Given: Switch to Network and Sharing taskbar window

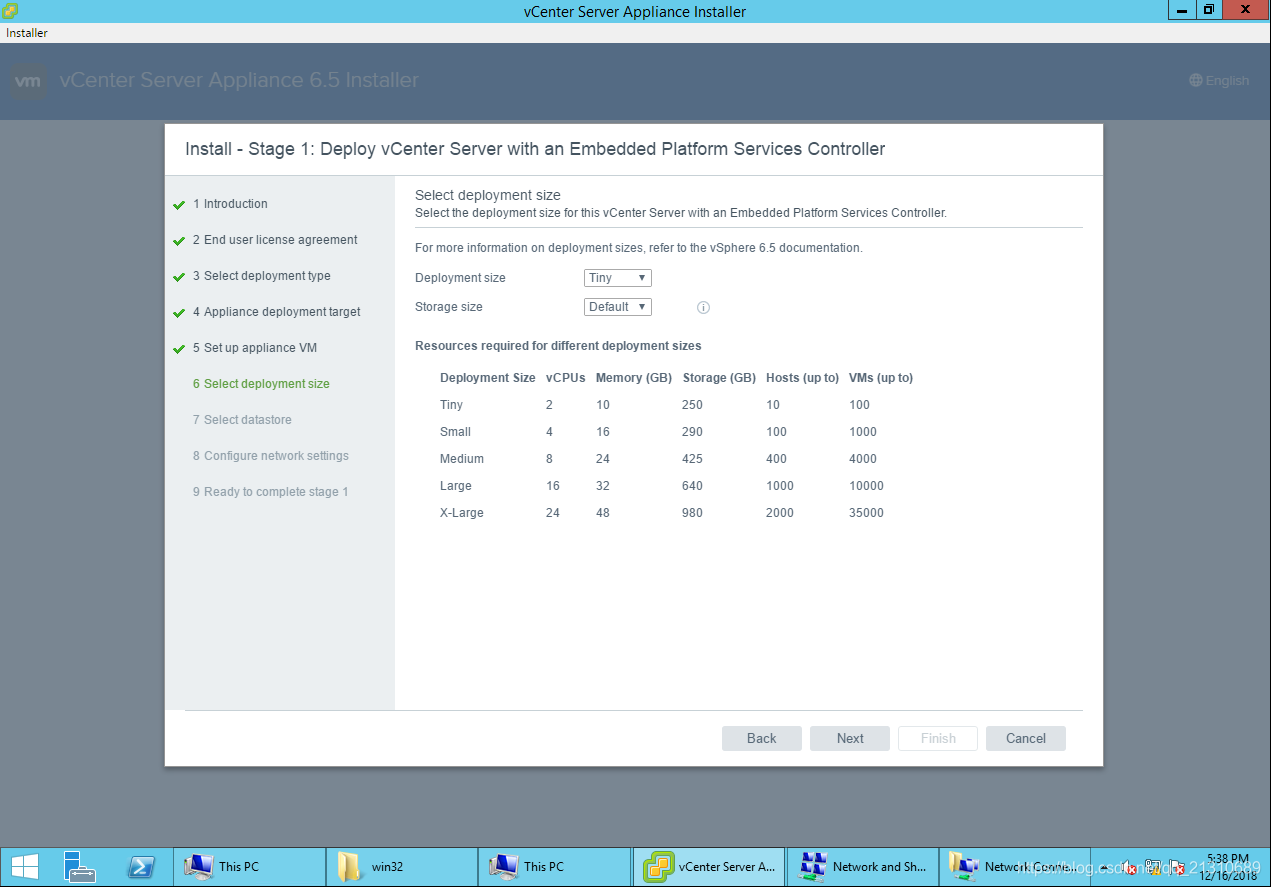Looking at the screenshot, I should [x=862, y=866].
